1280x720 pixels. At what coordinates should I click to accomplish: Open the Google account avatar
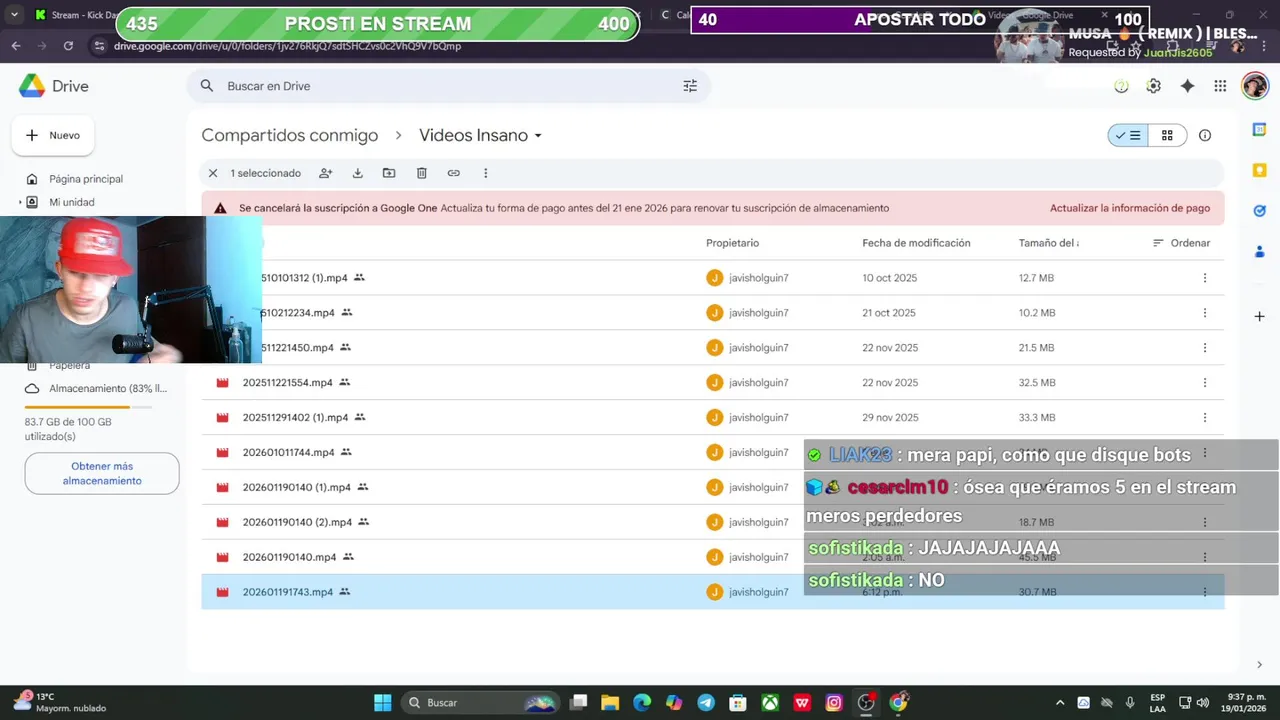1255,86
